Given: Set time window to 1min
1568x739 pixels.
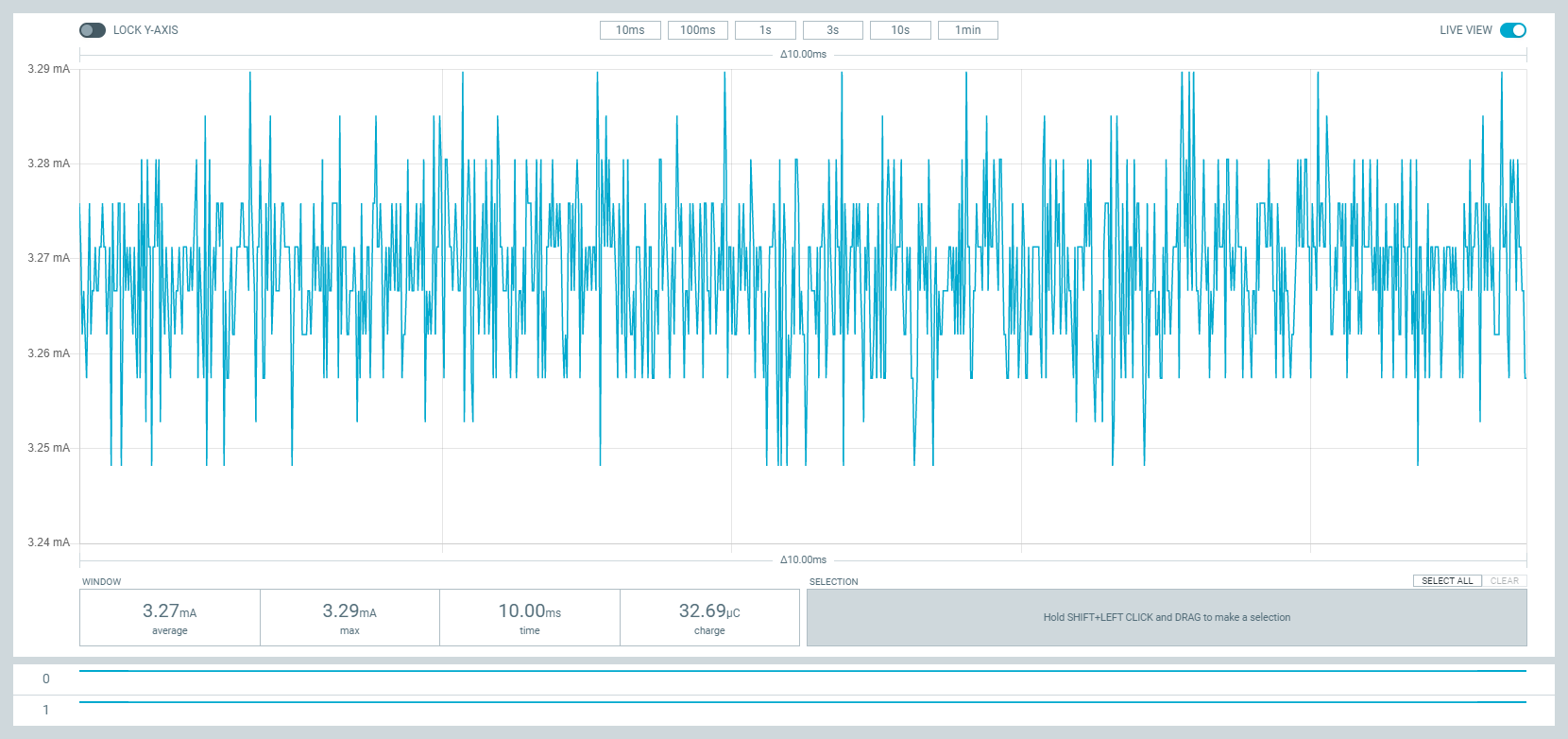Looking at the screenshot, I should click(968, 30).
